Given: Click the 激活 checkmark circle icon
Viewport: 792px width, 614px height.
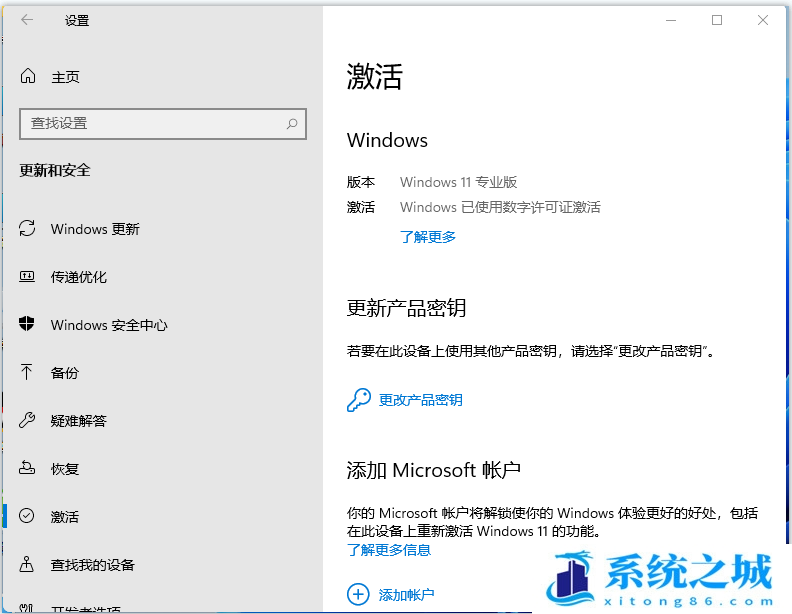Looking at the screenshot, I should click(27, 516).
